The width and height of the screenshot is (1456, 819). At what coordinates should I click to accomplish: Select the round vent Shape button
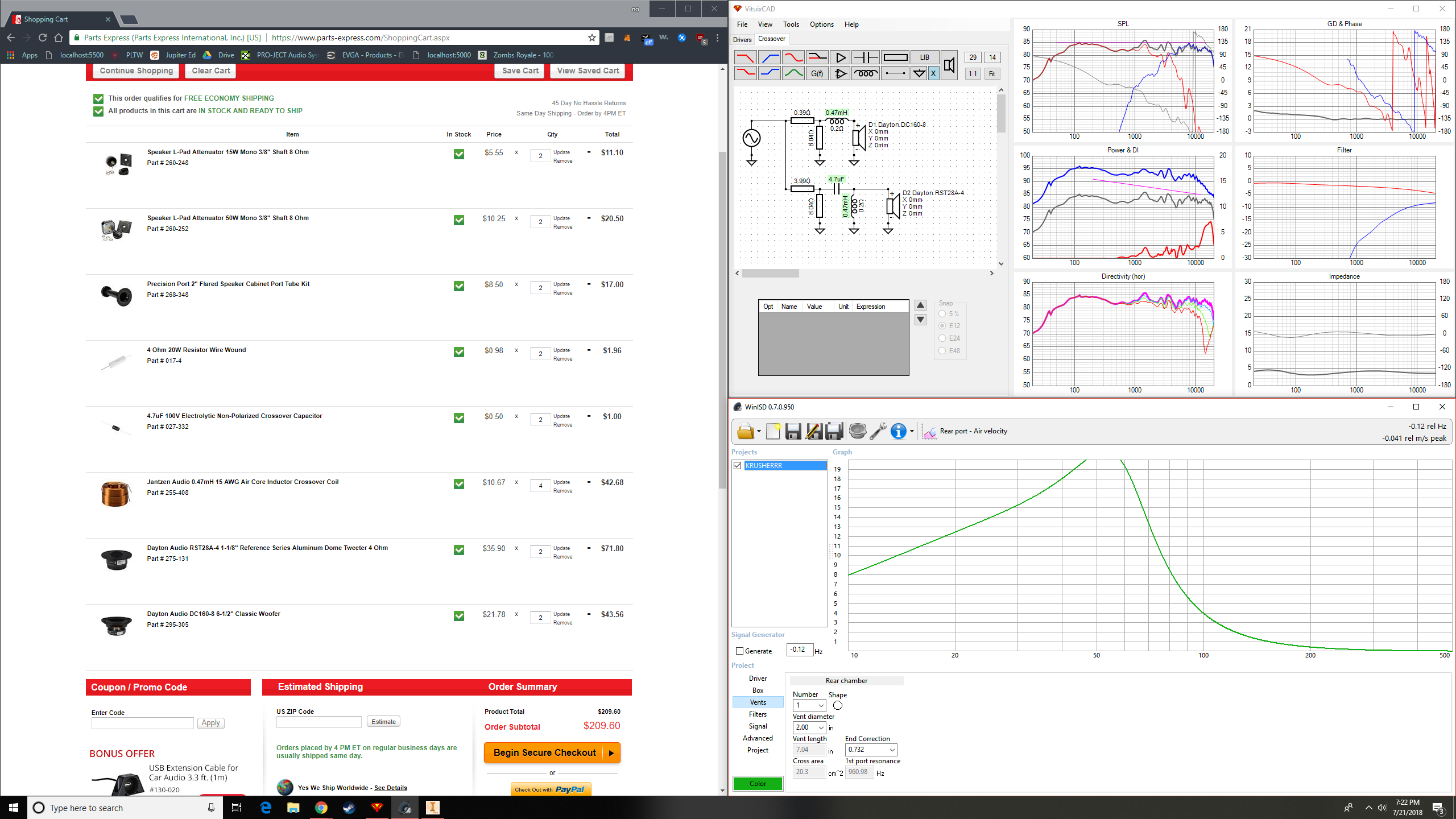tap(837, 706)
